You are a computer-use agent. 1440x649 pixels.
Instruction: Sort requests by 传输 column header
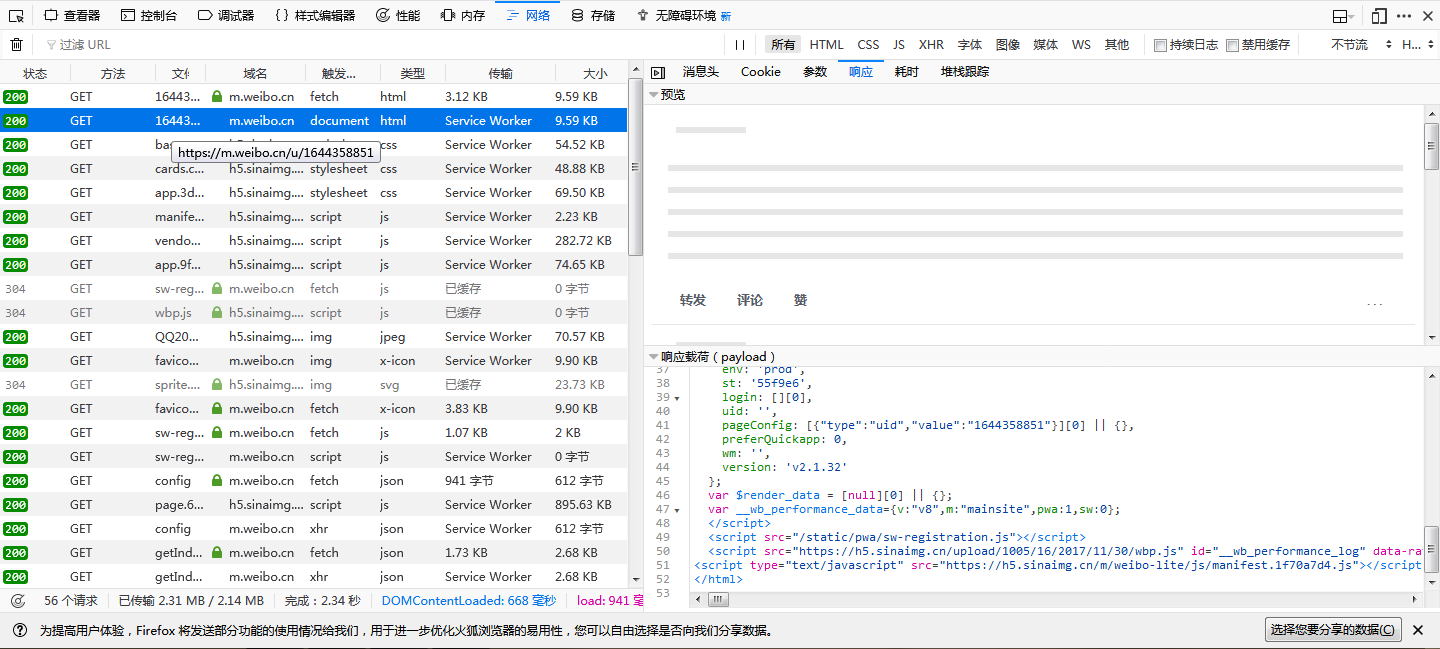(500, 74)
